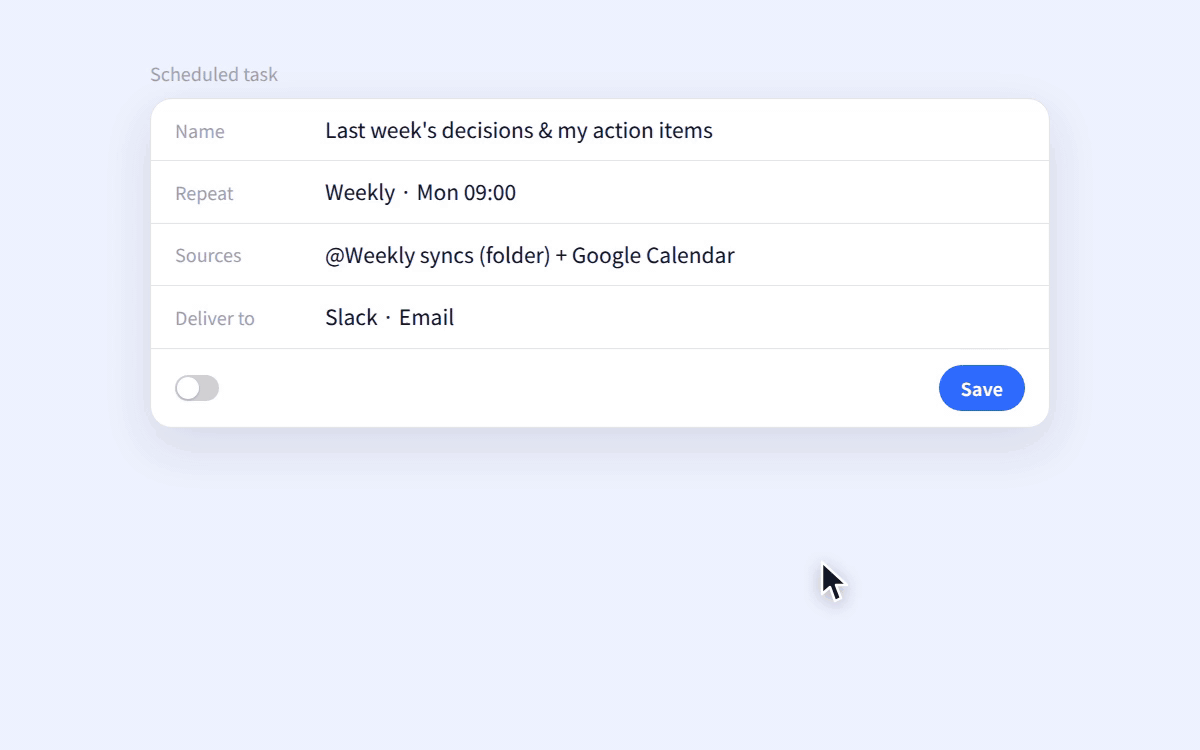Click the Repeat field label
This screenshot has width=1200, height=750.
tap(204, 194)
